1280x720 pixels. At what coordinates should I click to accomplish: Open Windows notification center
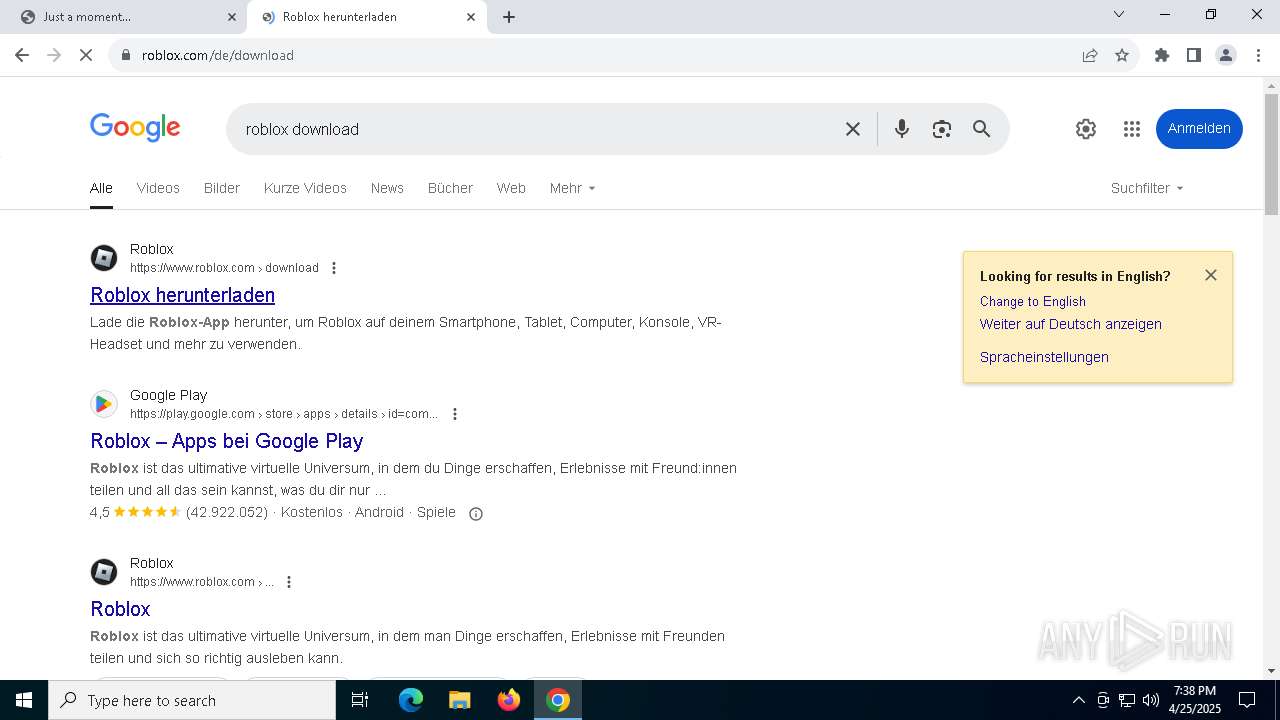click(x=1247, y=700)
